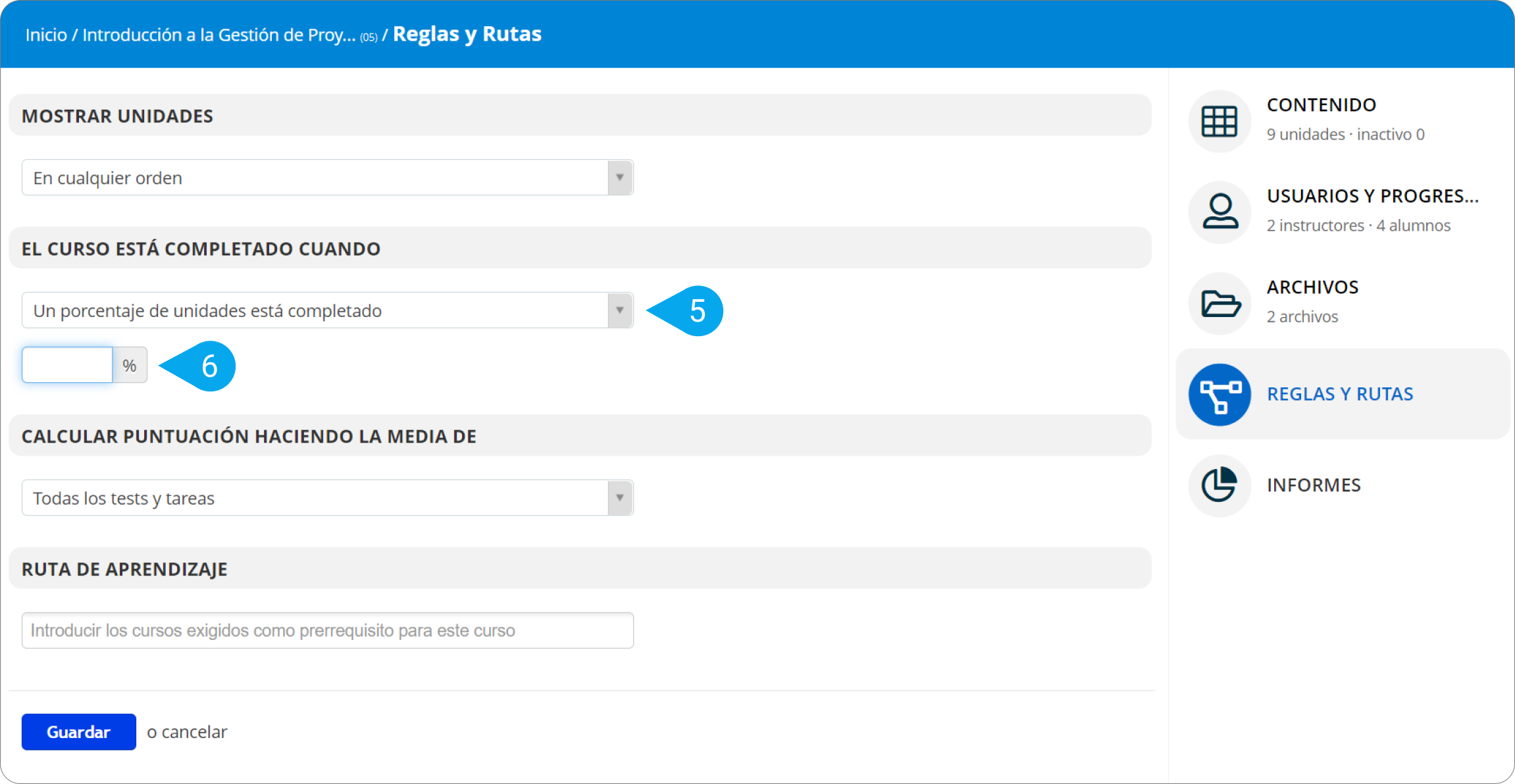The image size is (1515, 784).
Task: Switch to the INFORMES section
Action: point(1314,485)
